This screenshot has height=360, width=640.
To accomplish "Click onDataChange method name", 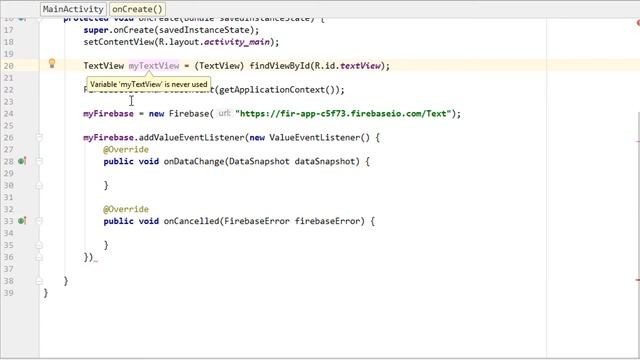I will click(194, 161).
